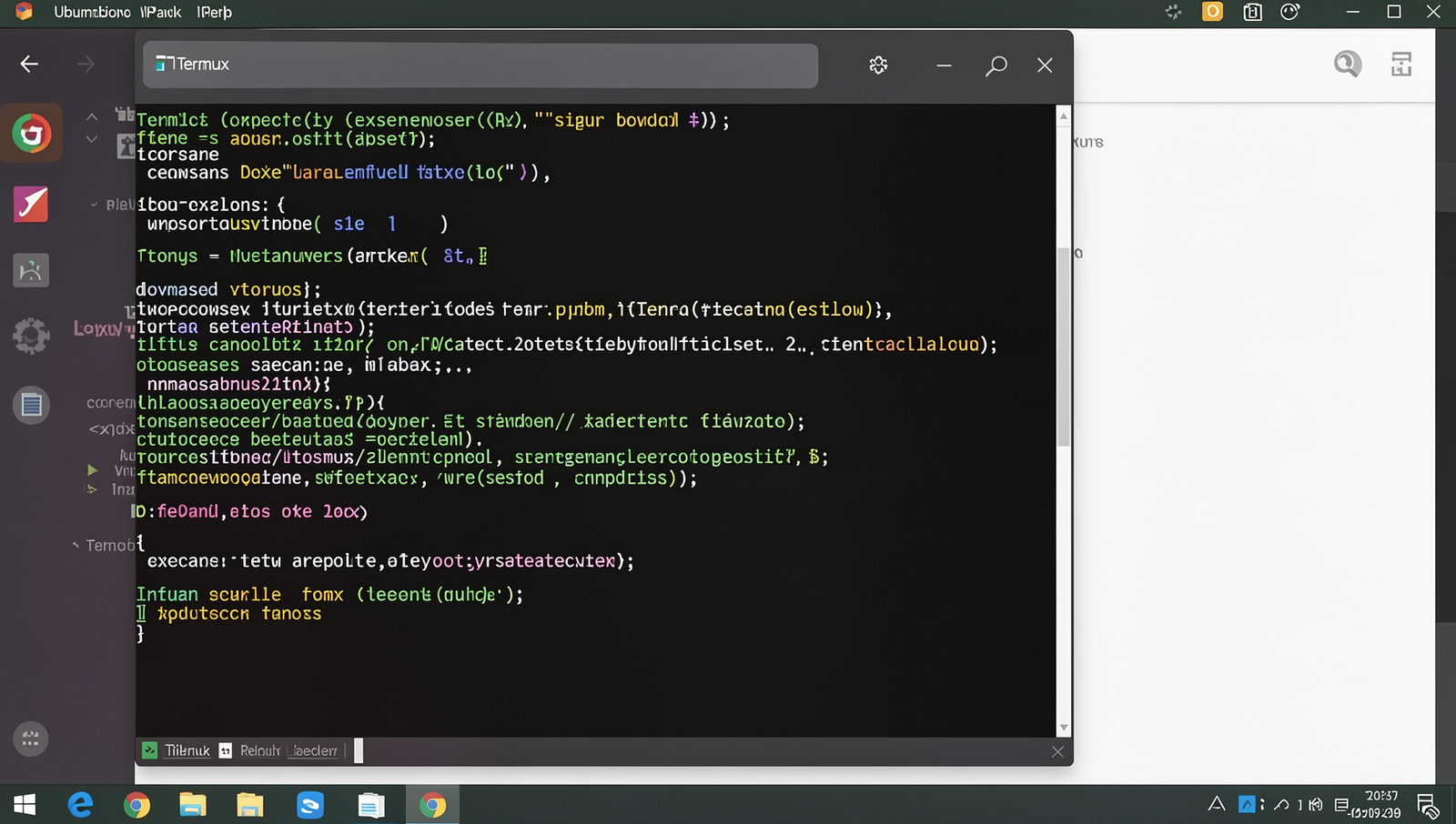Select the <x)dx tree item

(112, 428)
